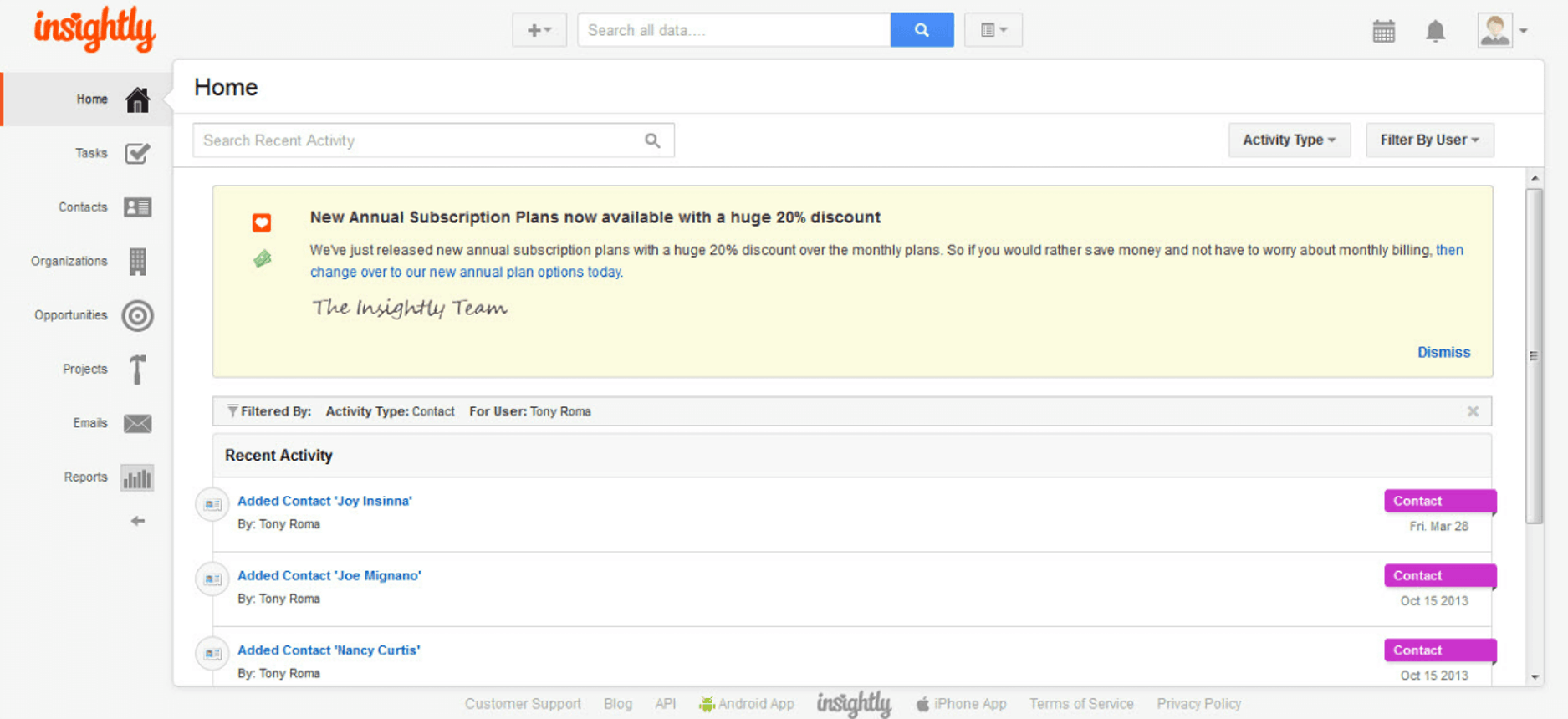Click the green tag icon in the announcement
This screenshot has height=719, width=1568.
[263, 259]
